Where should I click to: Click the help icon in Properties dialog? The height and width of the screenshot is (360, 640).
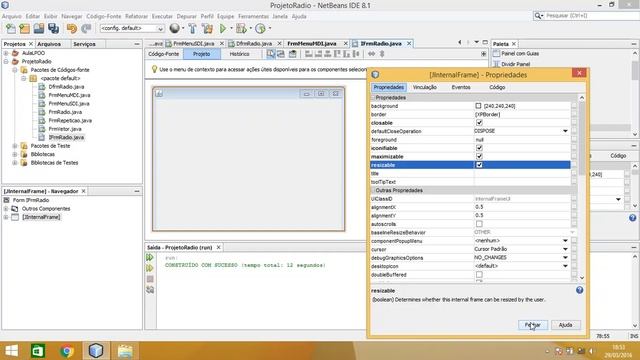(580, 290)
